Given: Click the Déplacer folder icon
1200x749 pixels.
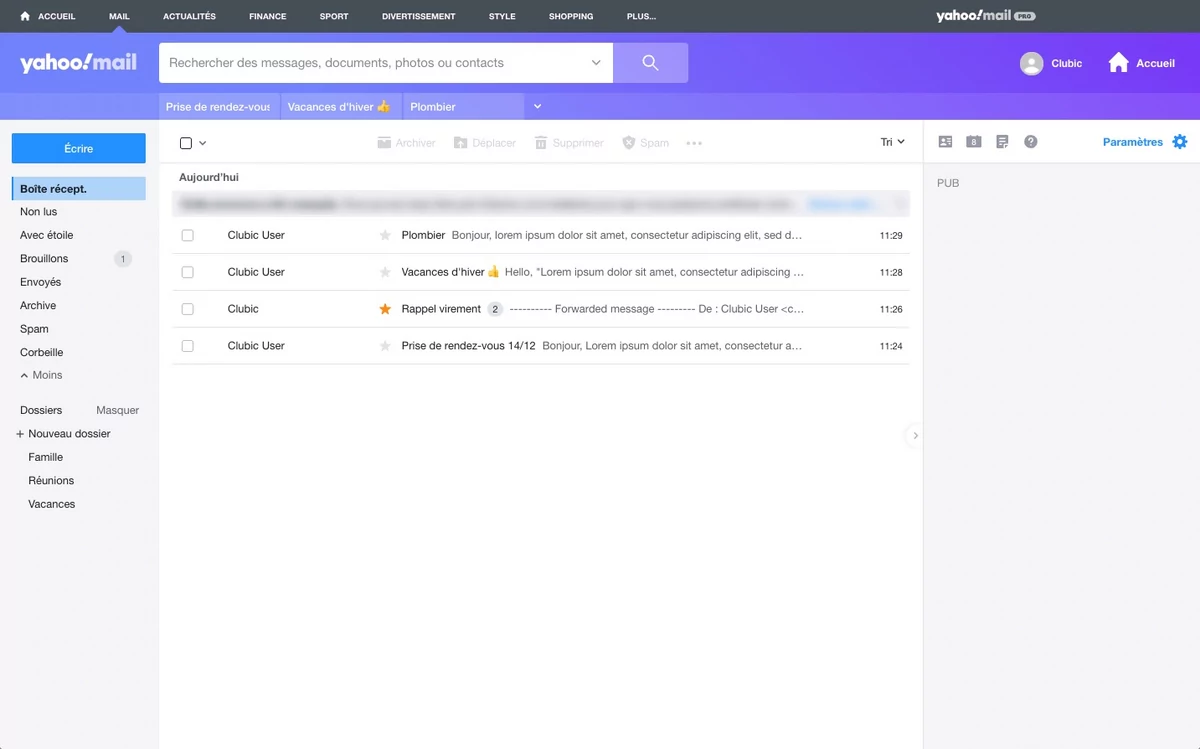Looking at the screenshot, I should 460,143.
